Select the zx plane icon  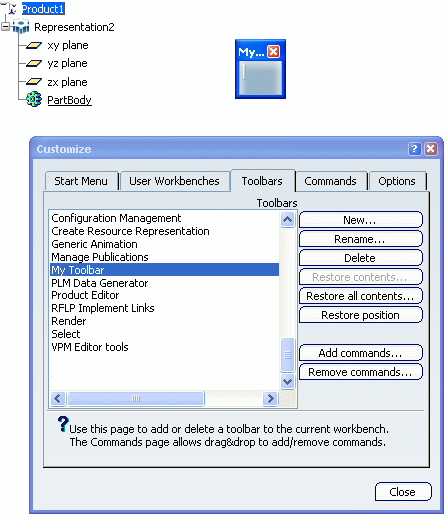click(x=34, y=82)
